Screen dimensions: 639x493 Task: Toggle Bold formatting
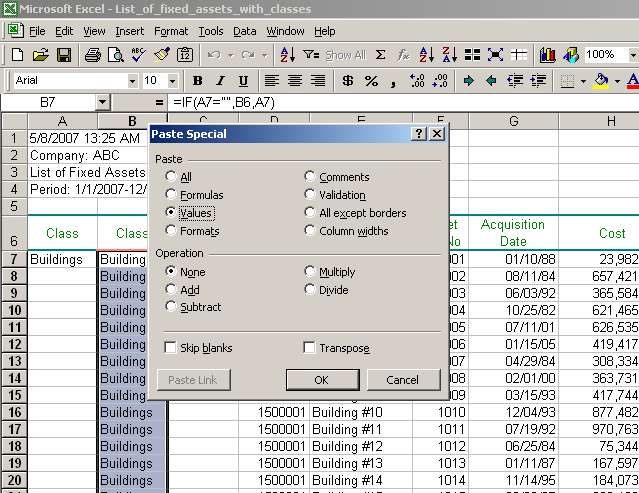[x=198, y=81]
